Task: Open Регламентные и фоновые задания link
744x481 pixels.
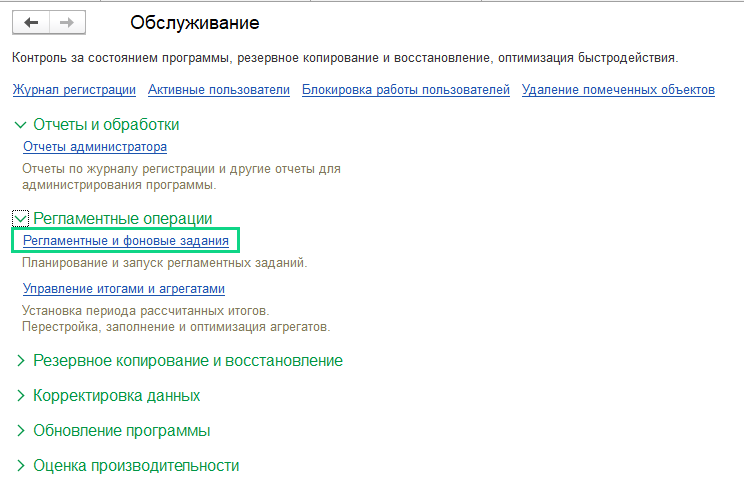Action: 126,240
